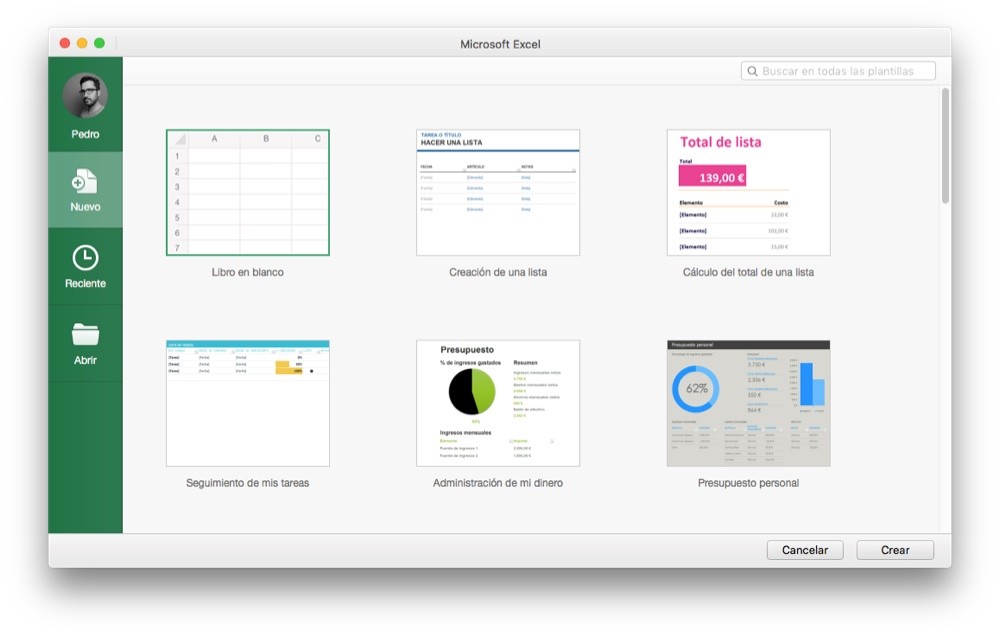This screenshot has height=637, width=1000.
Task: Select the Nuevo document icon
Action: 85,182
